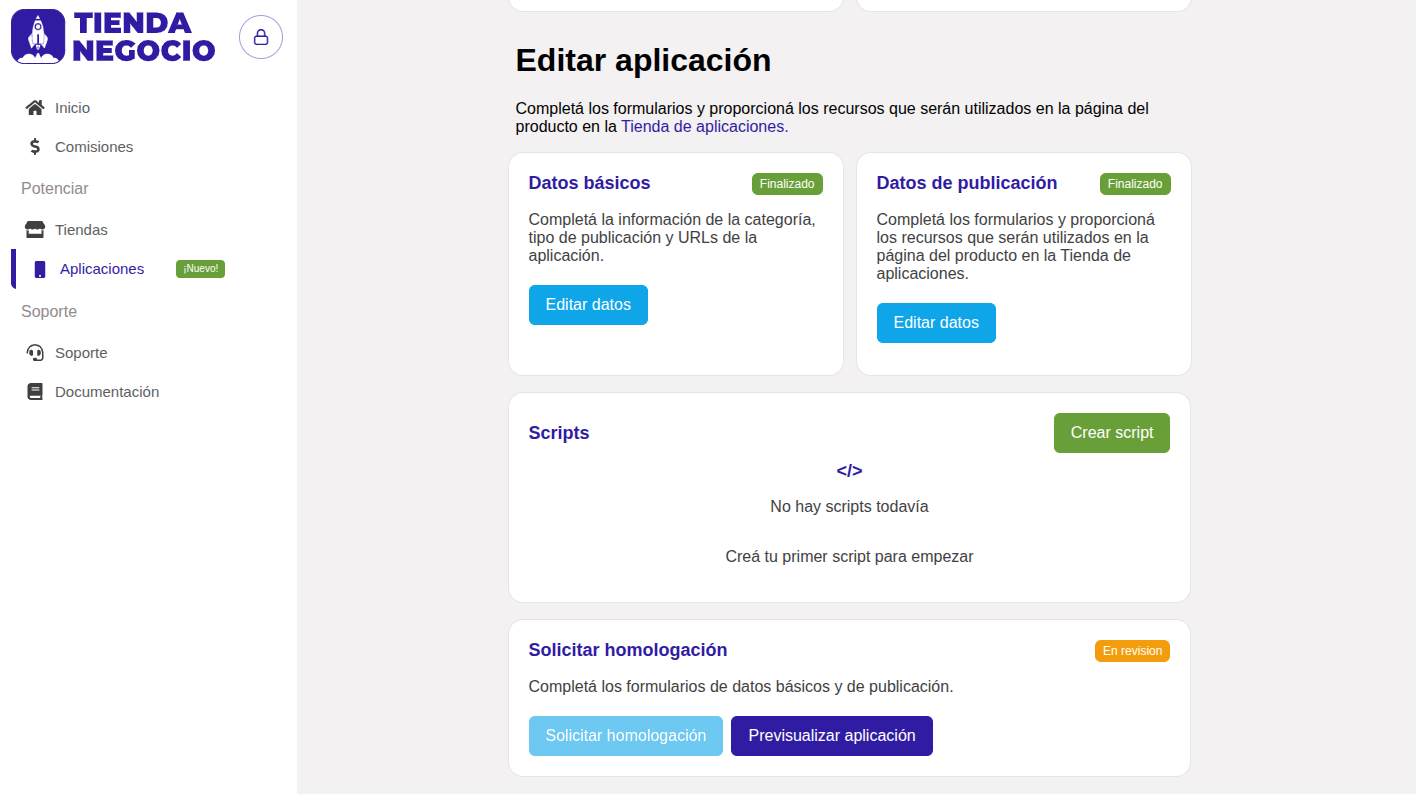The image size is (1416, 794).
Task: Click the Crear script button
Action: [x=1112, y=433]
